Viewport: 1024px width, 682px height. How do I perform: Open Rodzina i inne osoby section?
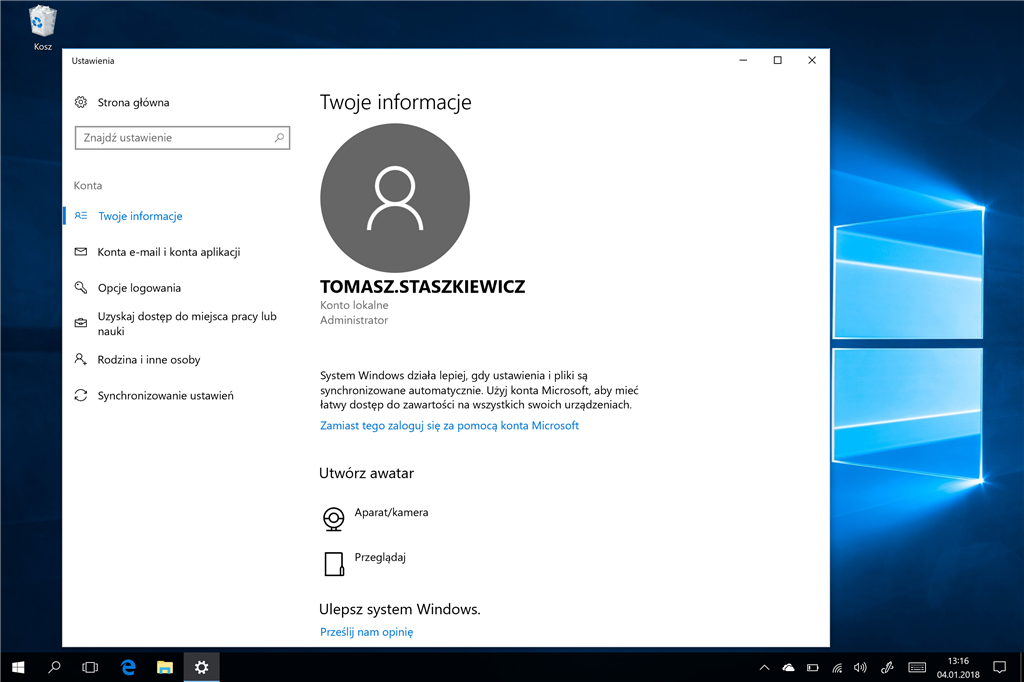click(x=148, y=360)
